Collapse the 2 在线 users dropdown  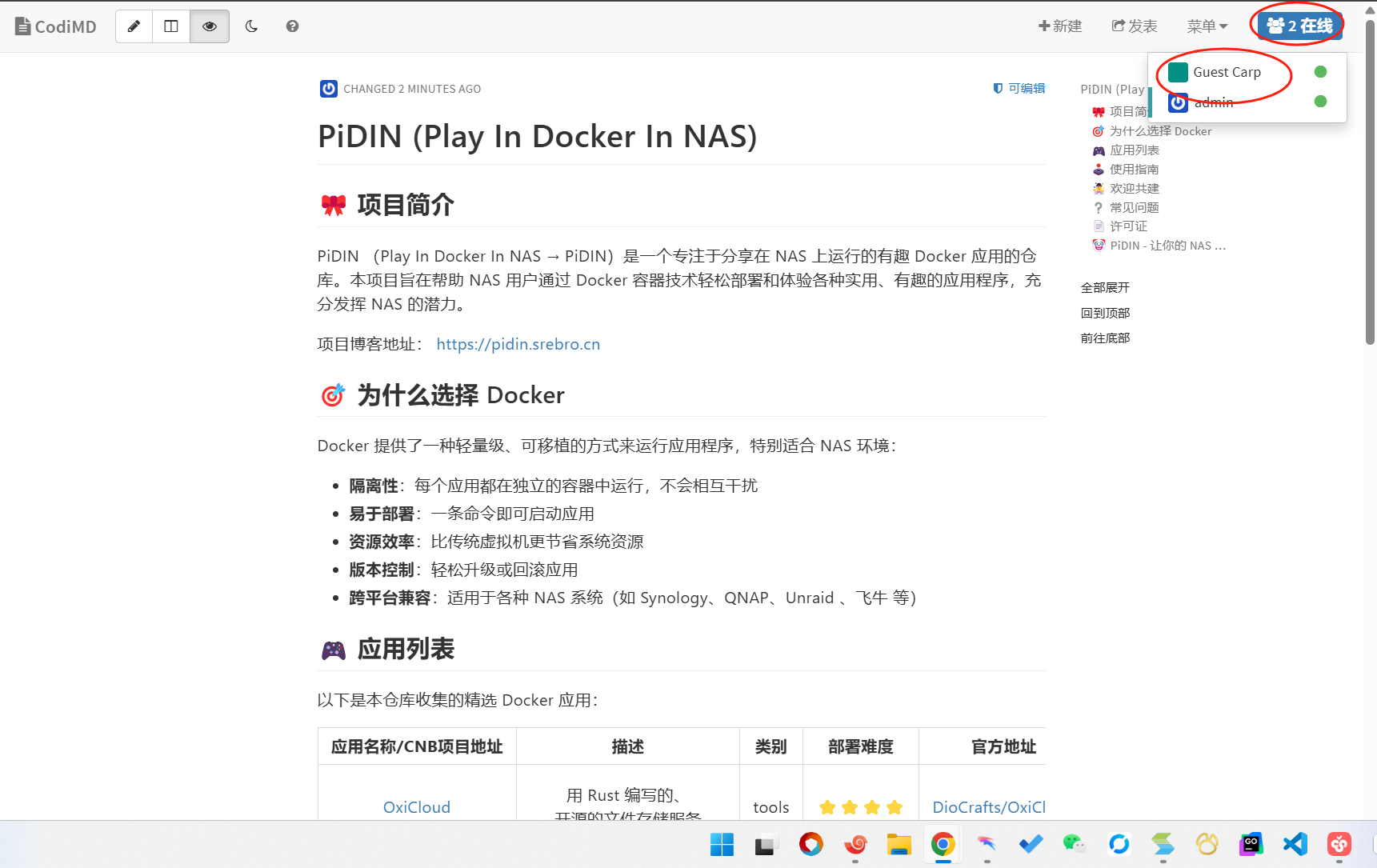coord(1299,26)
